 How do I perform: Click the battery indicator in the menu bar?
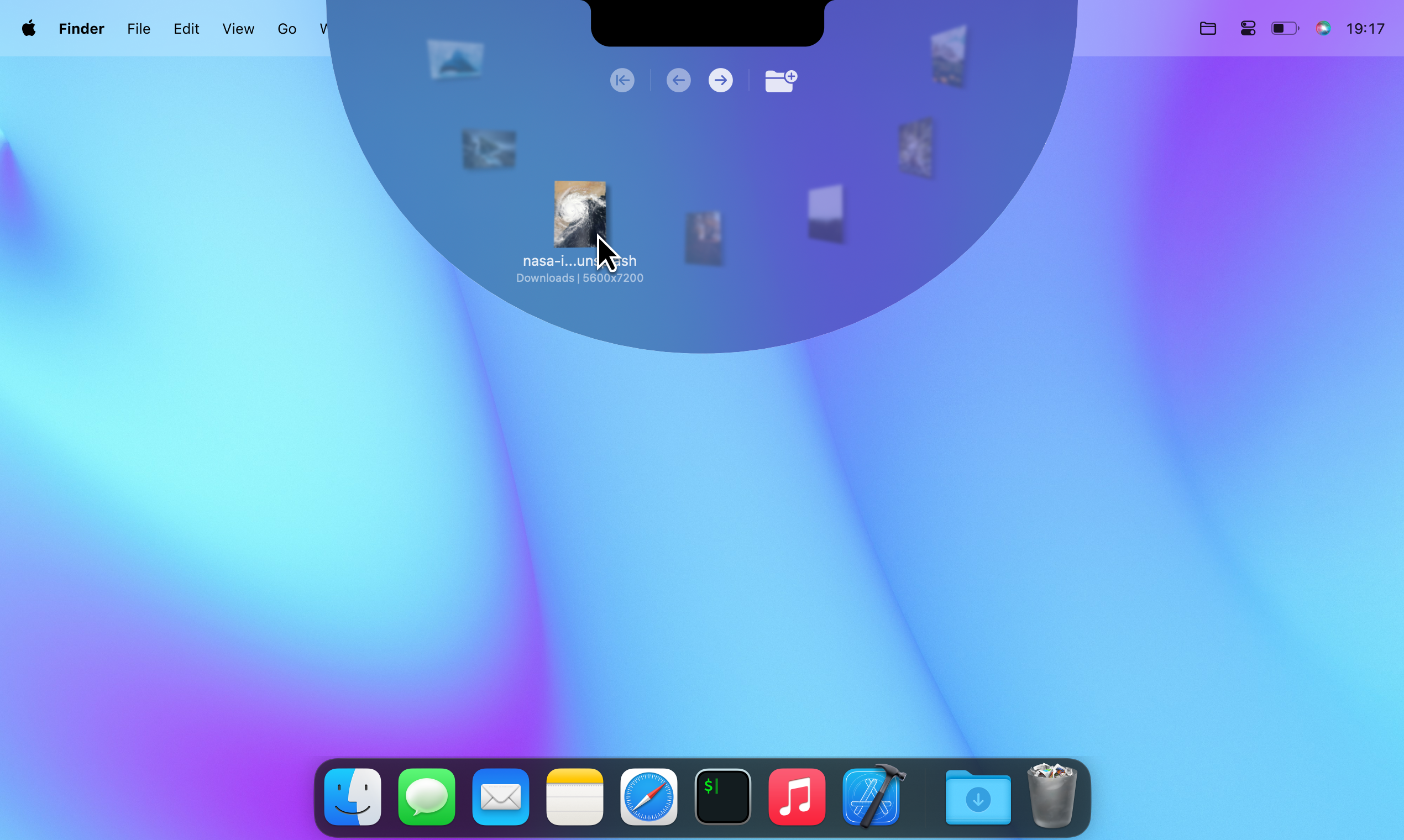coord(1285,28)
